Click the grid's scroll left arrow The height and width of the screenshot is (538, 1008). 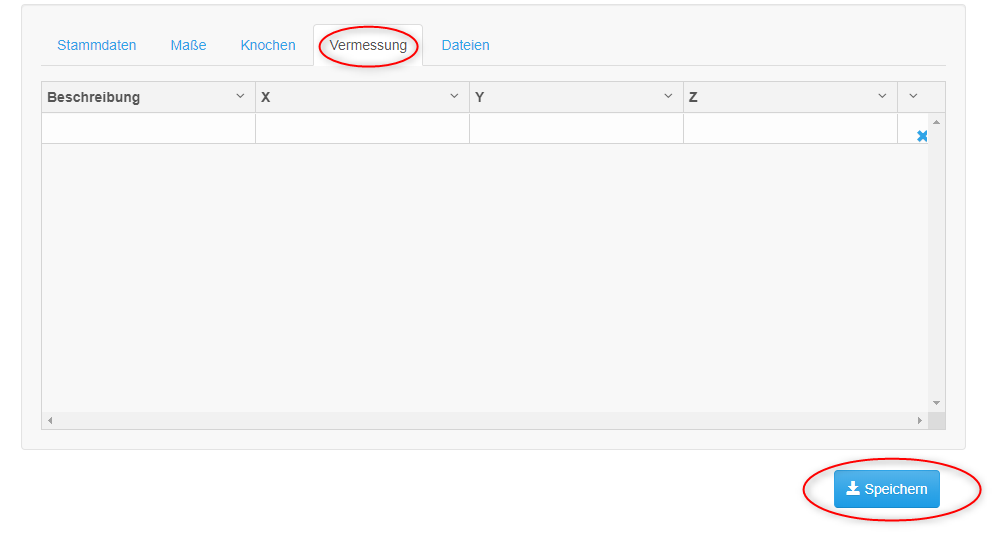(x=50, y=421)
